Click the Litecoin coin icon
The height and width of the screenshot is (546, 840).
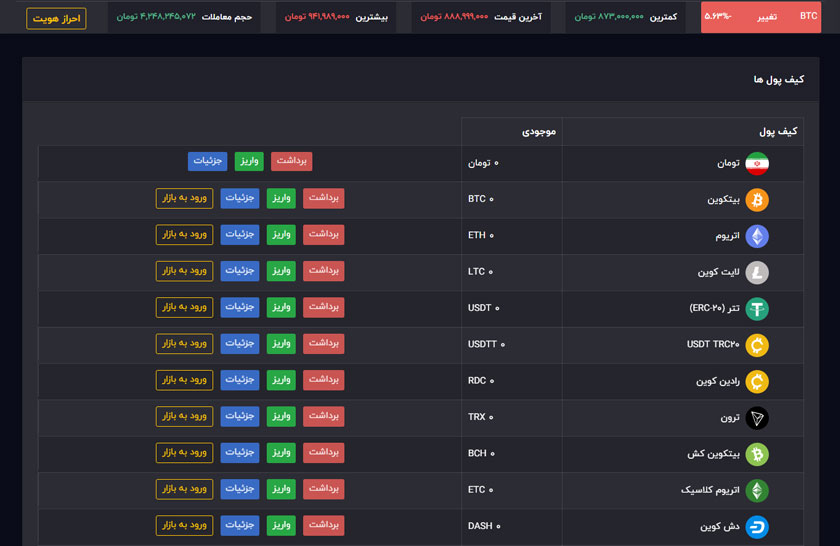pyautogui.click(x=757, y=272)
